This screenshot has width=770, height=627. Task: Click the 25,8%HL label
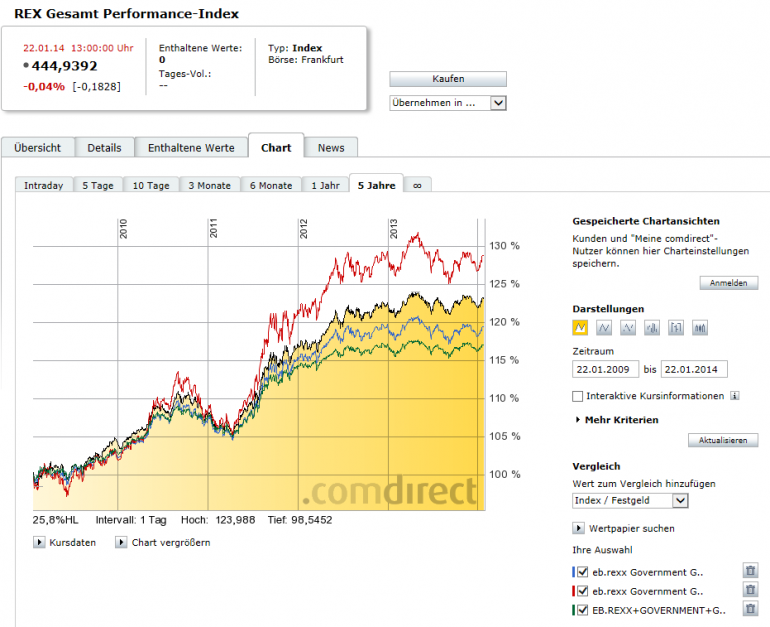[55, 520]
